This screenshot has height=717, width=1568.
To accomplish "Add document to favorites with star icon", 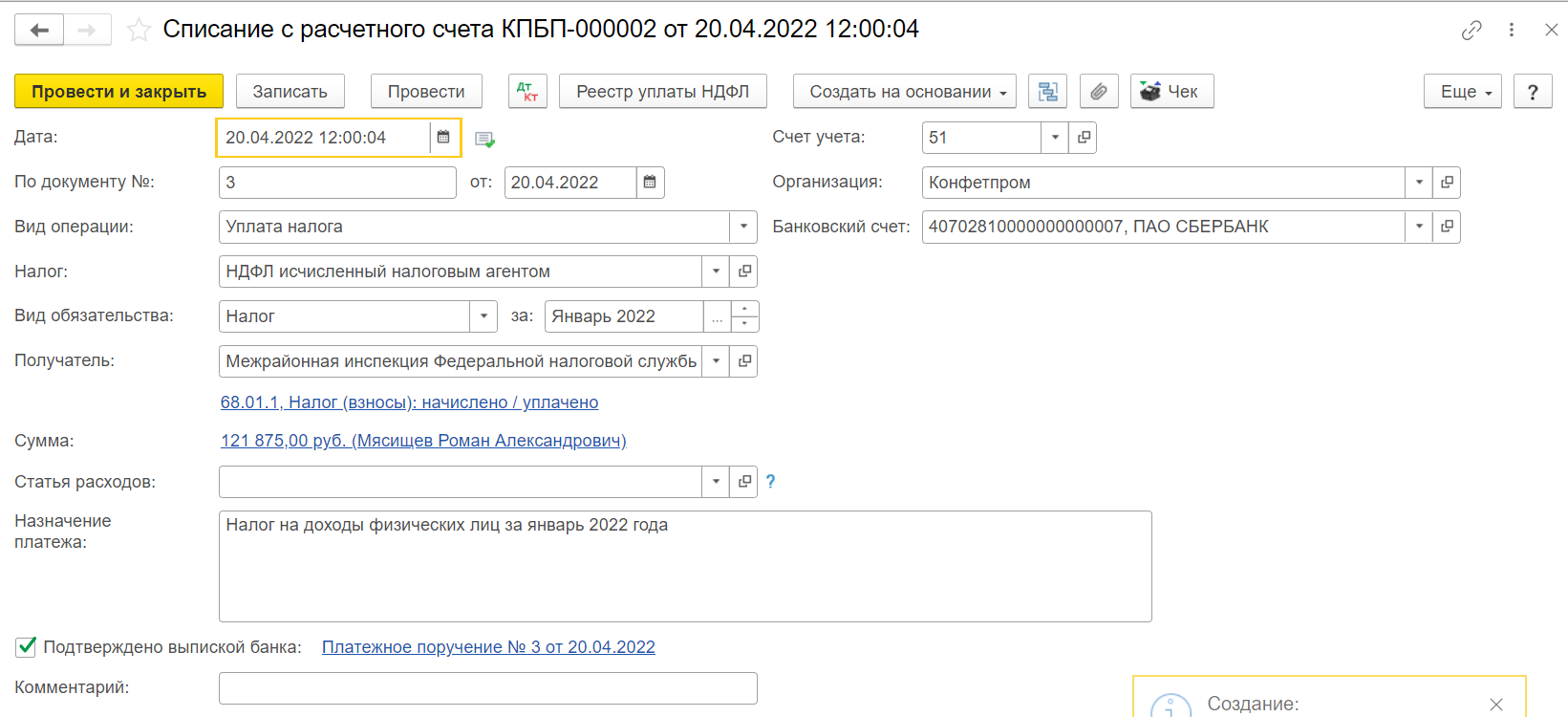I will (x=139, y=31).
